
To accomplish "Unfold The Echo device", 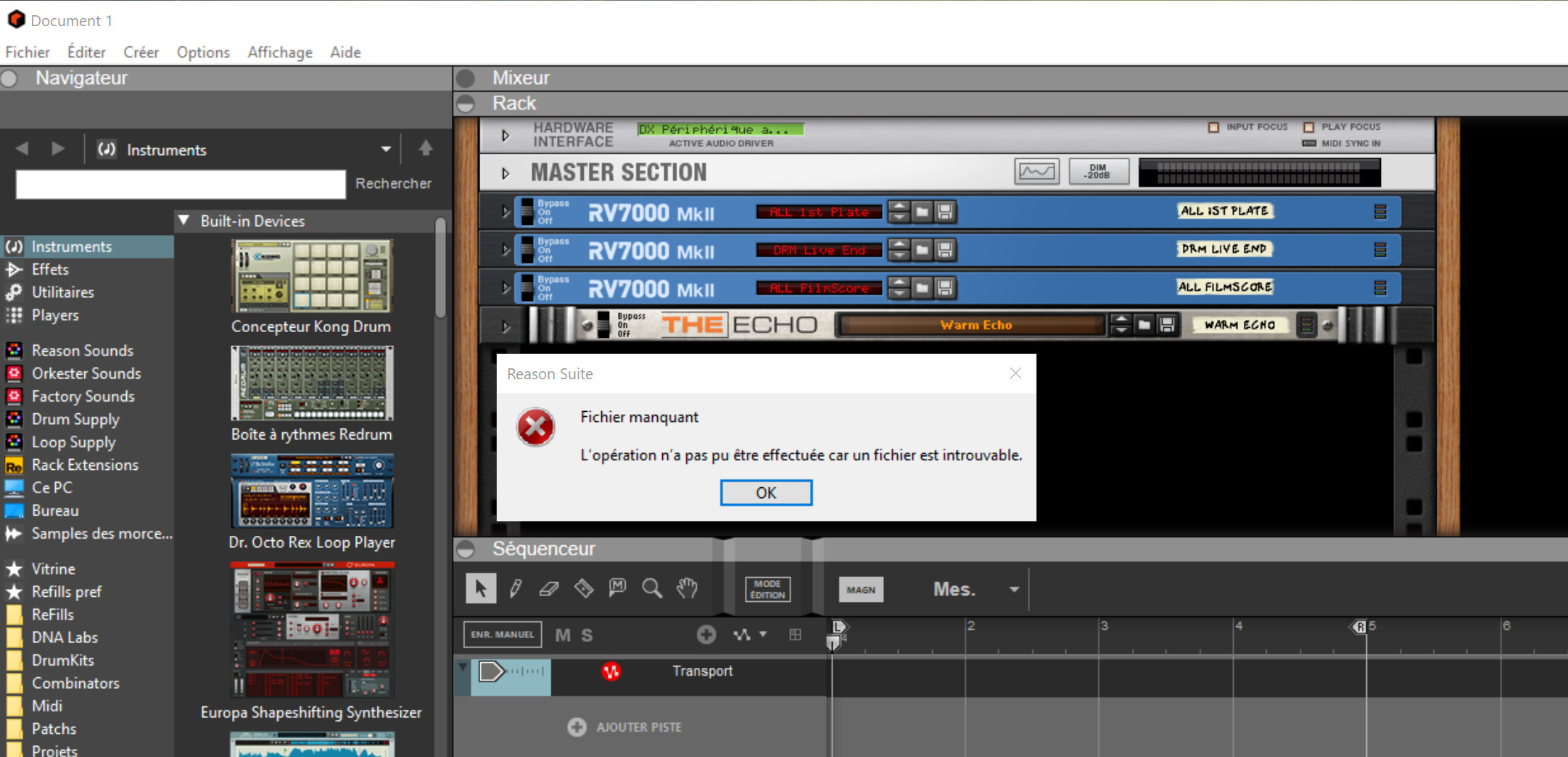I will (x=506, y=326).
